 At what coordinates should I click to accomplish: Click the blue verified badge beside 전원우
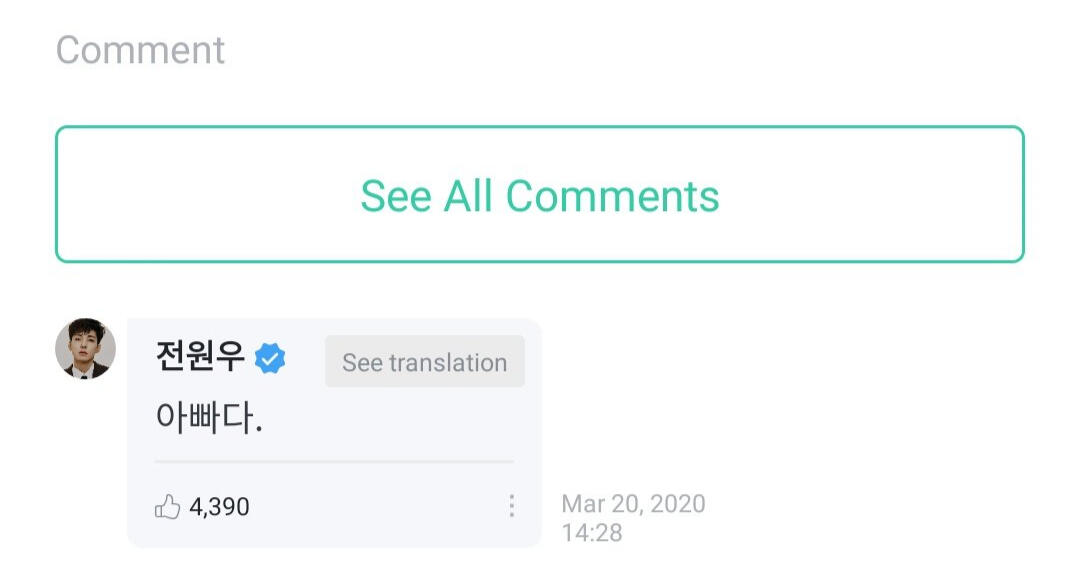click(270, 359)
